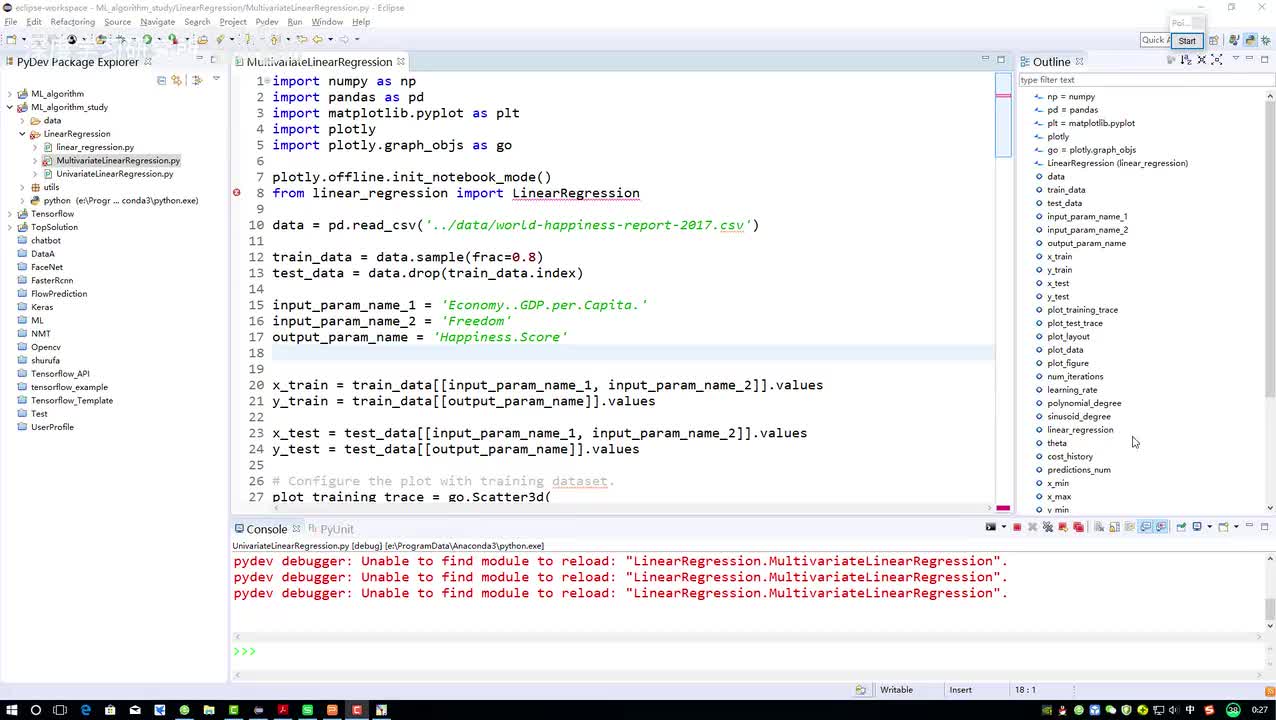Click the error marker on line 8
The width and height of the screenshot is (1276, 720).
237,193
